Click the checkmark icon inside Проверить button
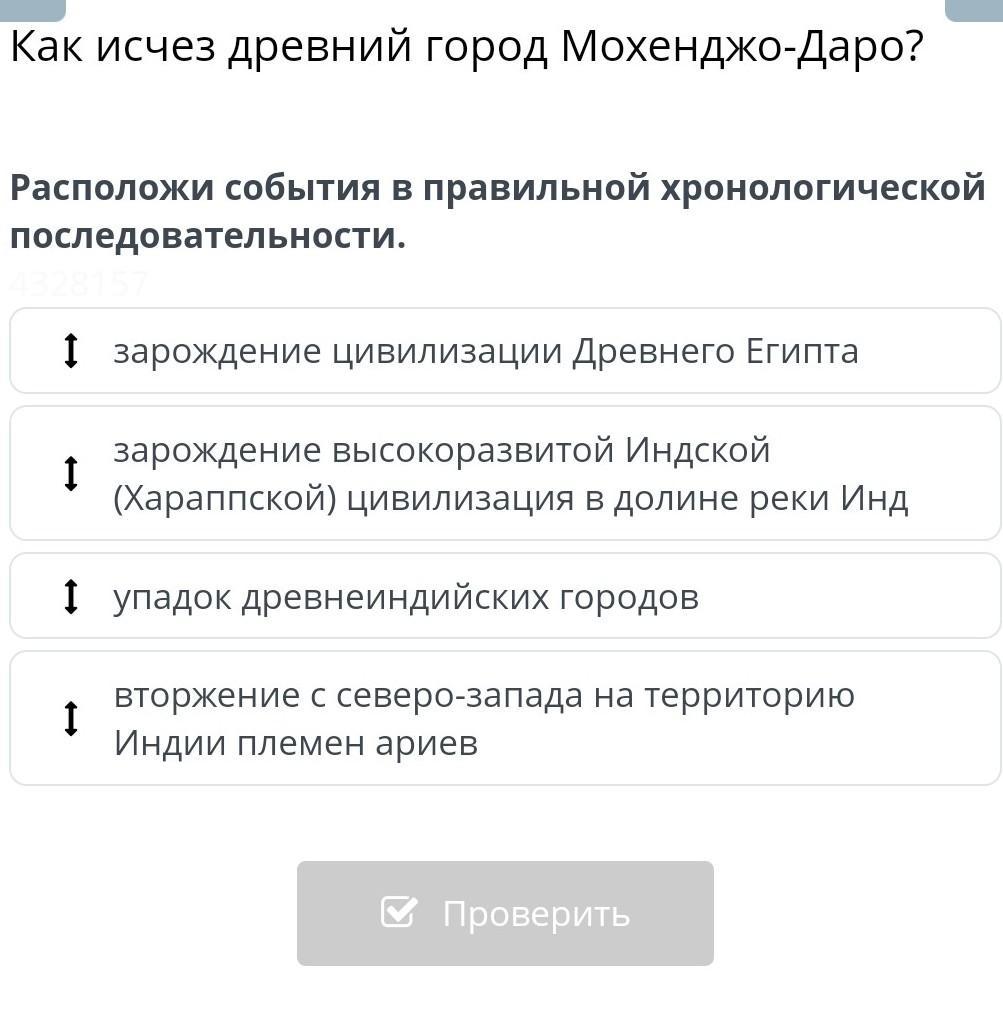The height and width of the screenshot is (1009, 1003). point(399,912)
